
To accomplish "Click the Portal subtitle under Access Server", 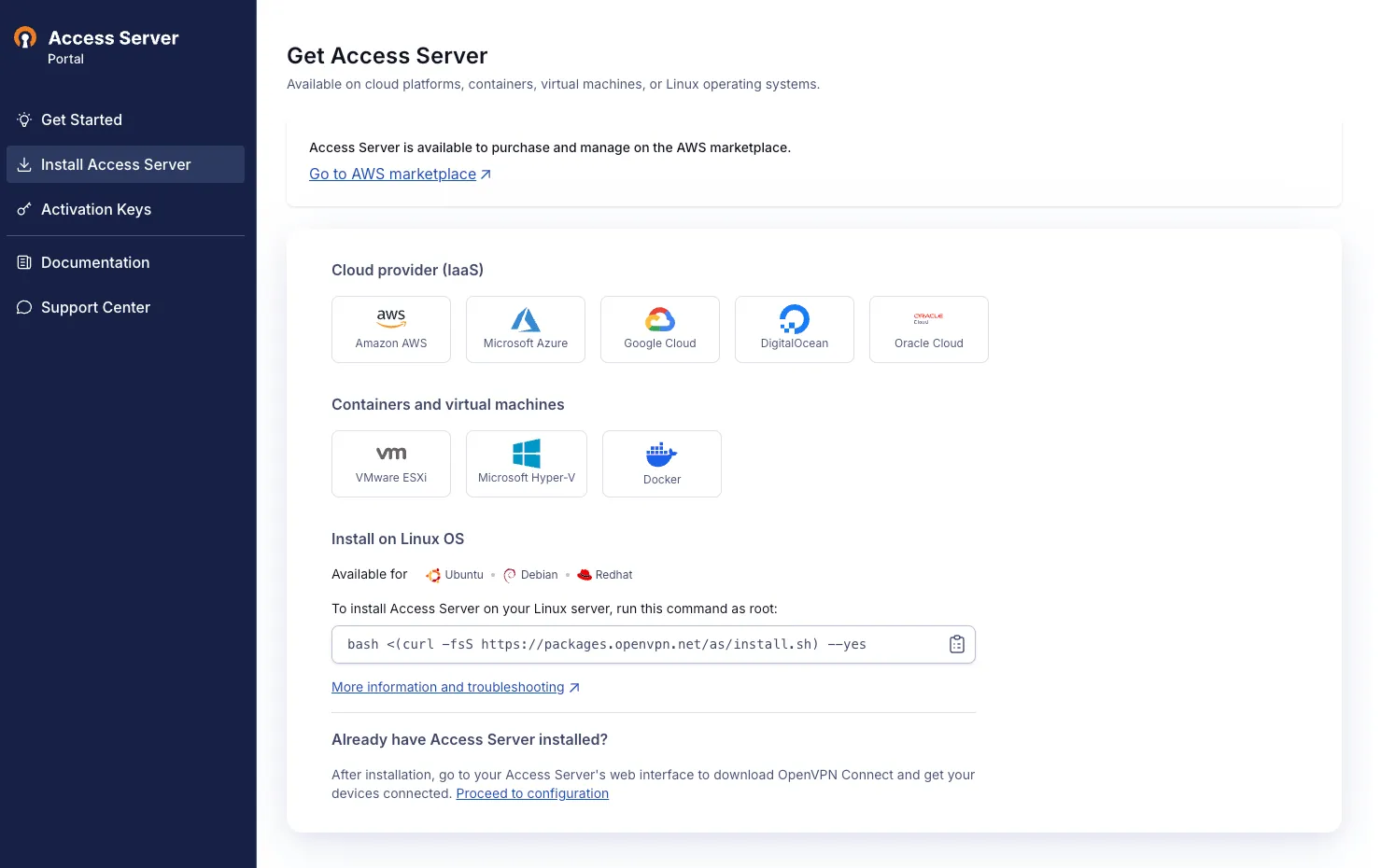I will click(x=65, y=59).
